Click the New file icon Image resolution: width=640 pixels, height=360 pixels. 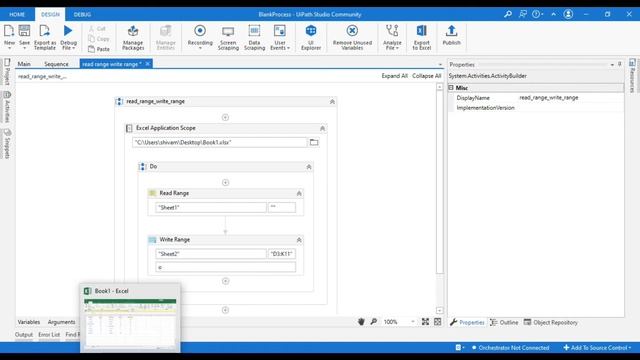9,31
